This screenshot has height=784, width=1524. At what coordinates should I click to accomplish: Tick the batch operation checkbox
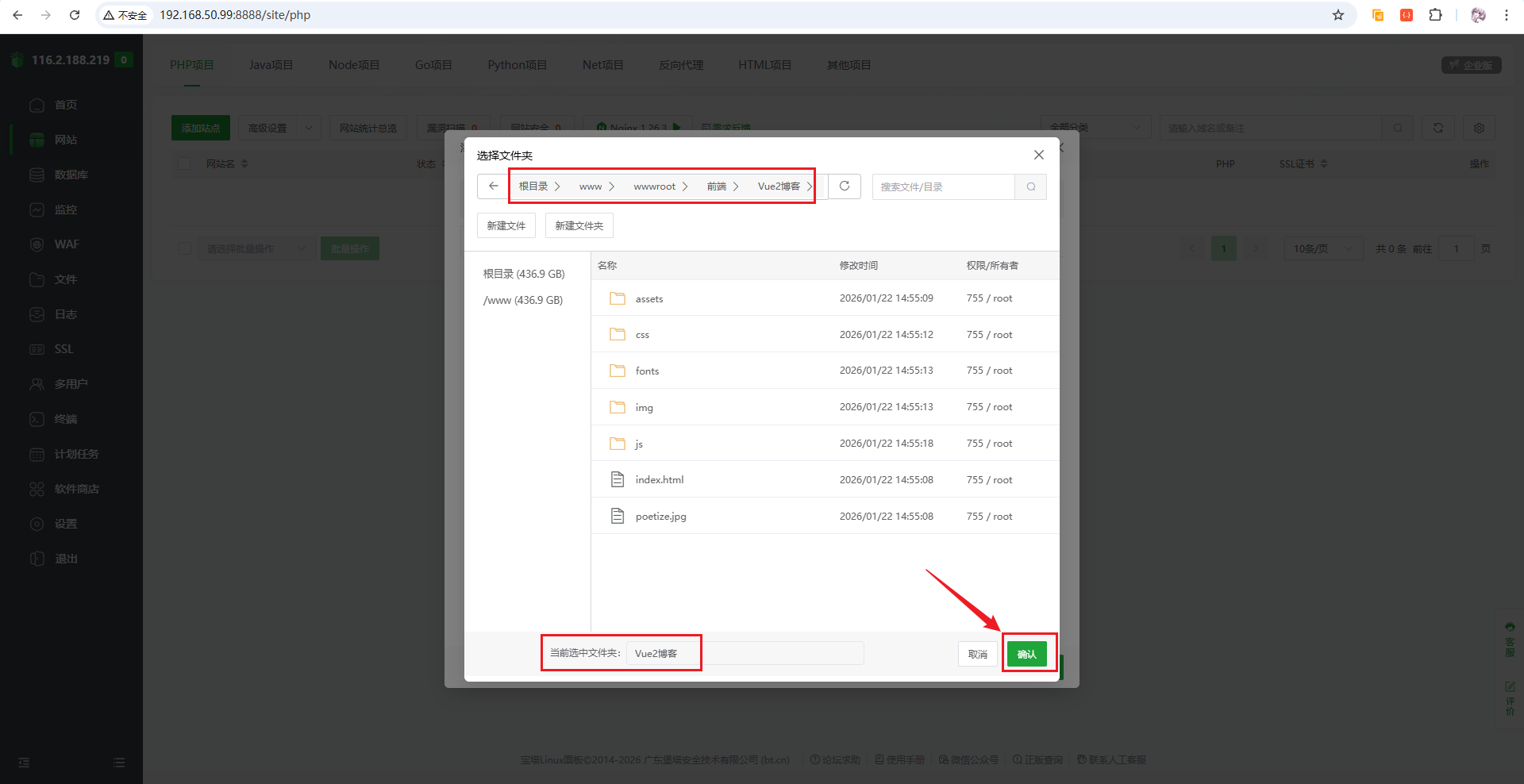185,249
